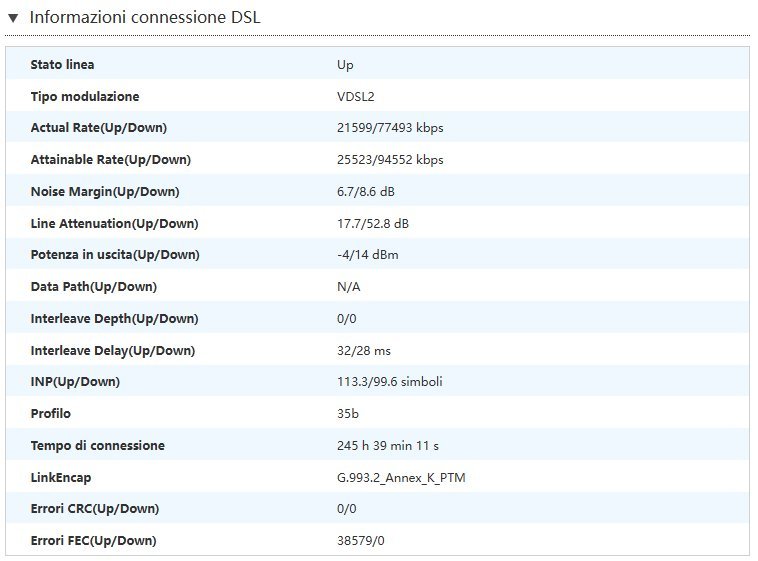The image size is (758, 561).
Task: Select the Tempo di connessione duration value
Action: coord(389,446)
